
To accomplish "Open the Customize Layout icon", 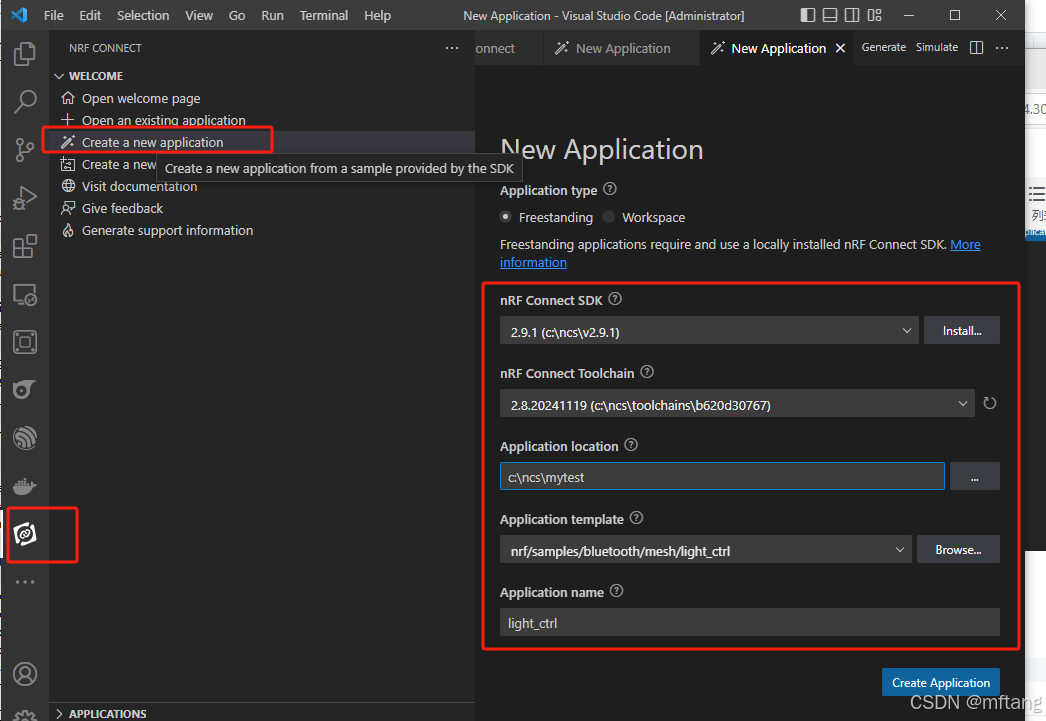I will (x=875, y=15).
